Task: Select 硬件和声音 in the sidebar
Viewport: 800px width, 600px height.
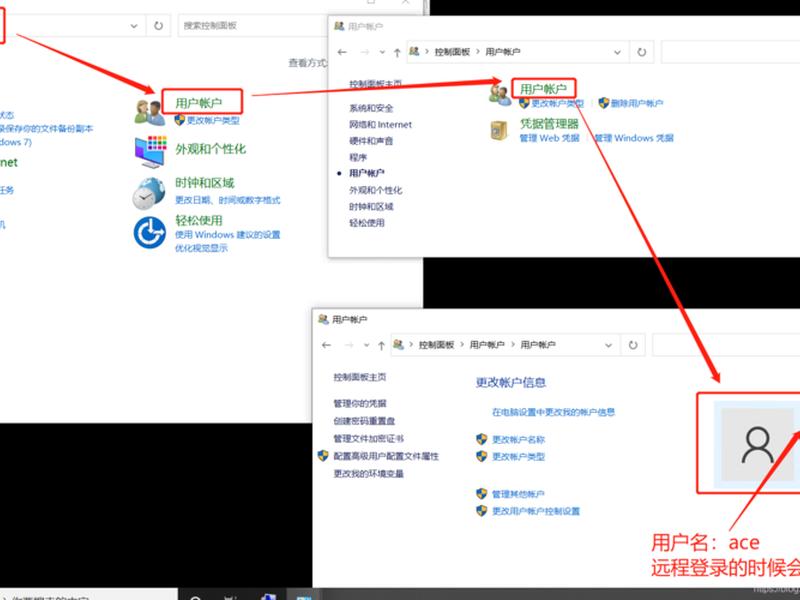Action: [x=371, y=141]
